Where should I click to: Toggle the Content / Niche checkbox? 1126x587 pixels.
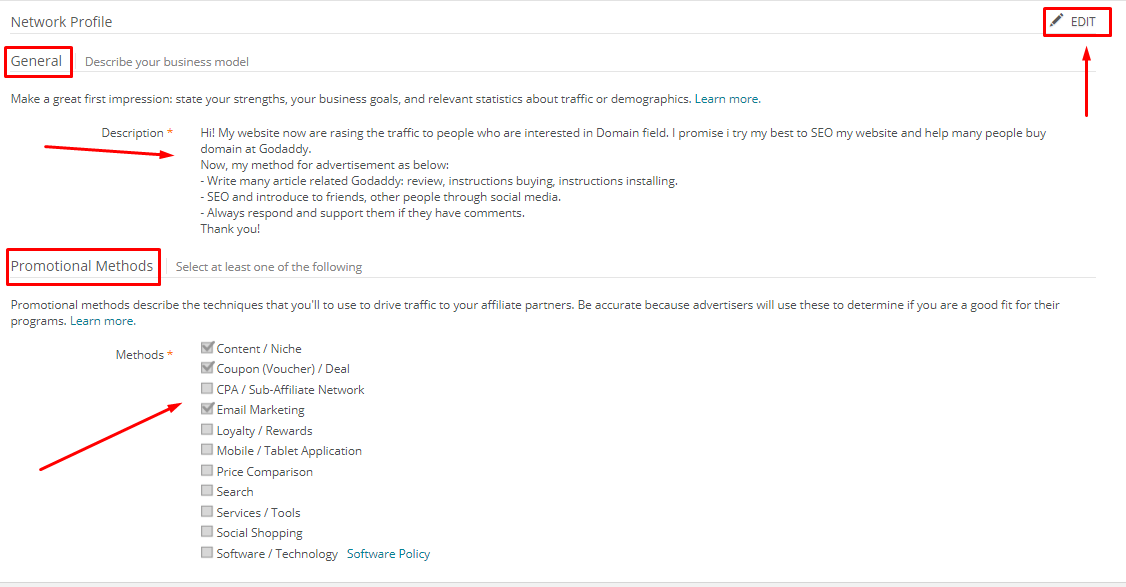coord(207,348)
